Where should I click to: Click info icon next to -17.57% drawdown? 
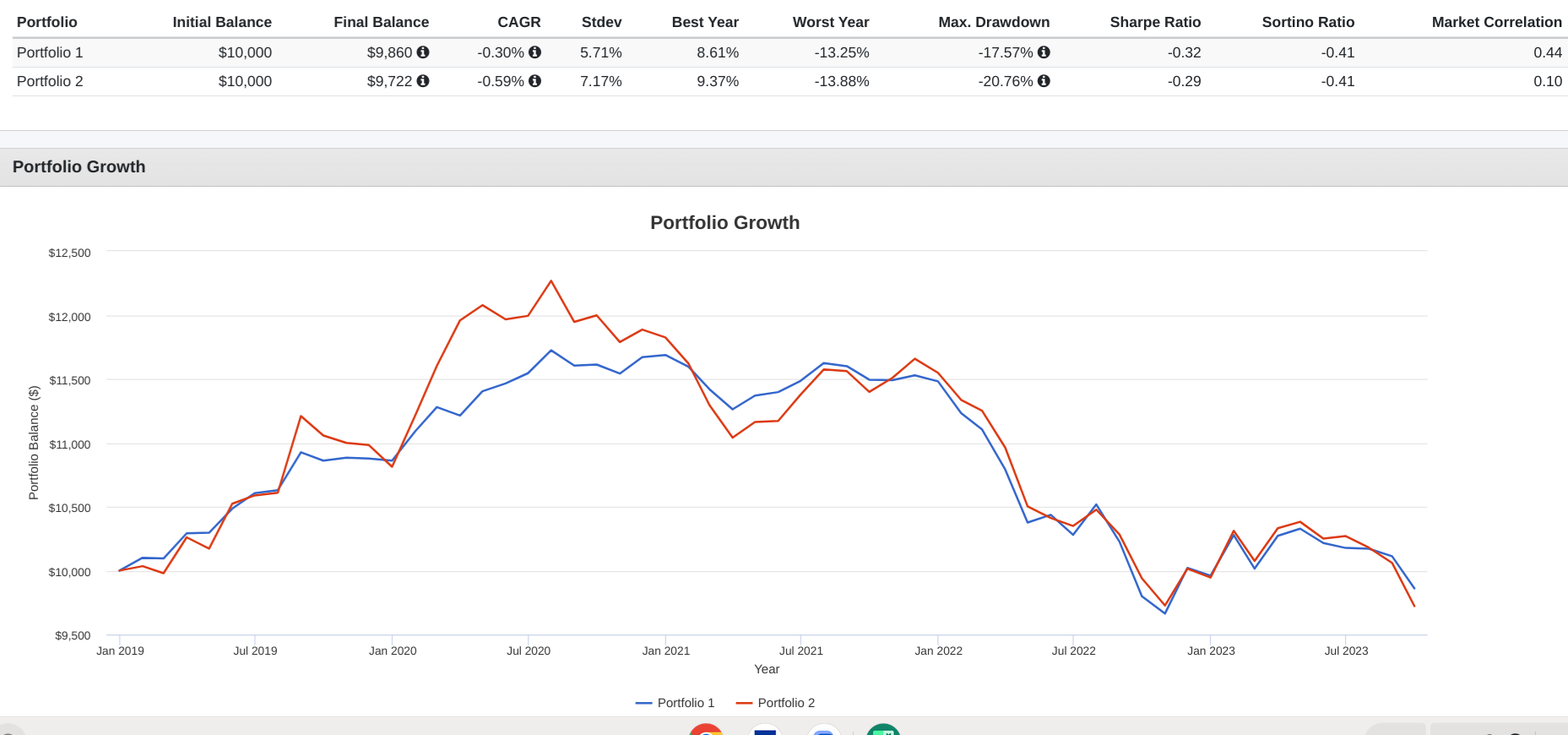click(x=1044, y=52)
